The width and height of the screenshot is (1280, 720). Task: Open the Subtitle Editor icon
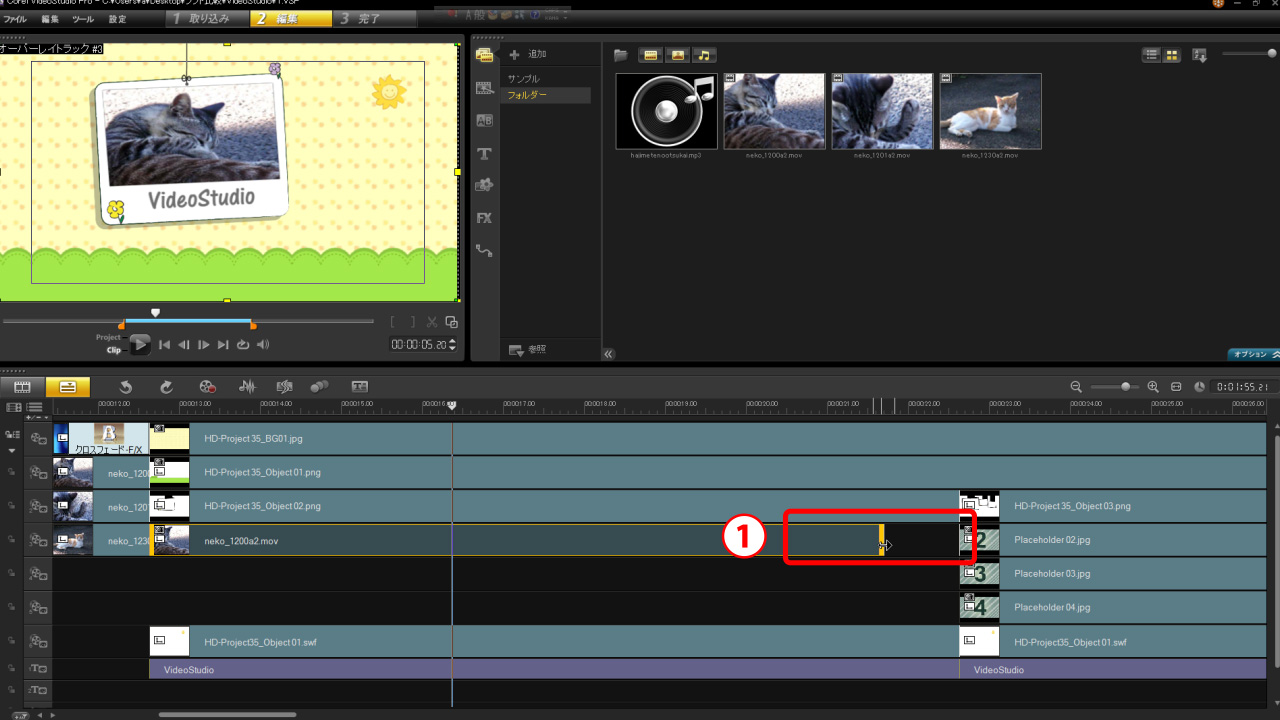point(359,387)
